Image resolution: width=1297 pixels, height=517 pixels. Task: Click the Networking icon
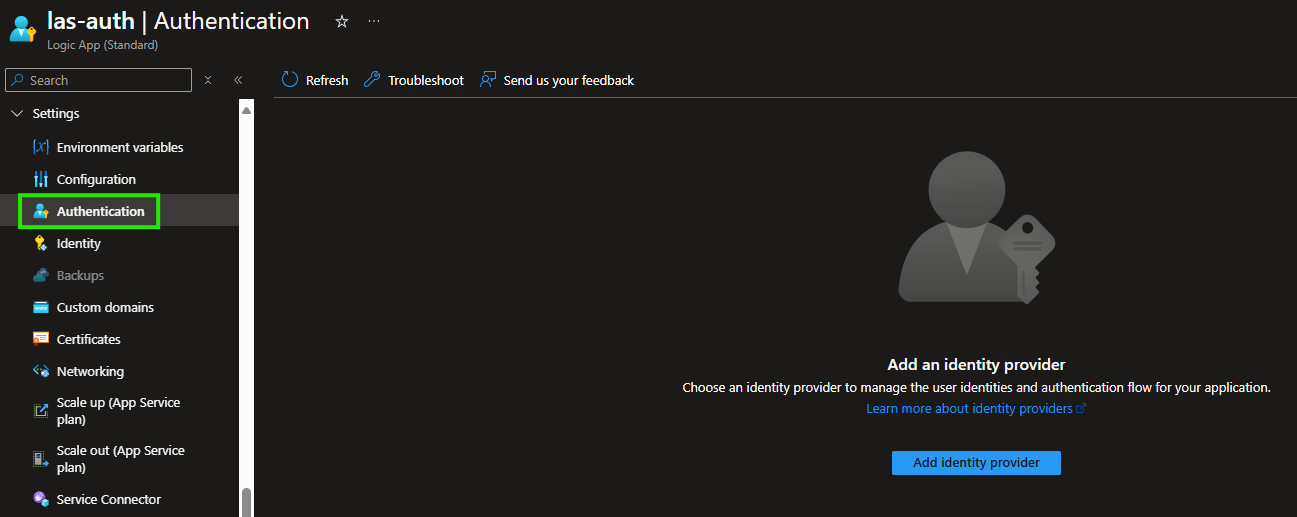coord(40,371)
